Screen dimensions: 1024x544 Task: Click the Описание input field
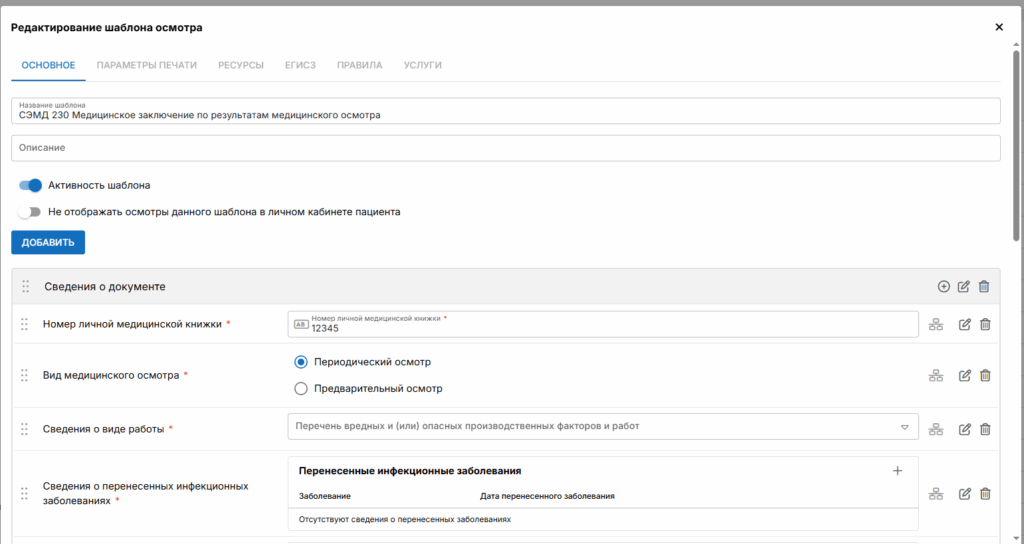[x=505, y=148]
